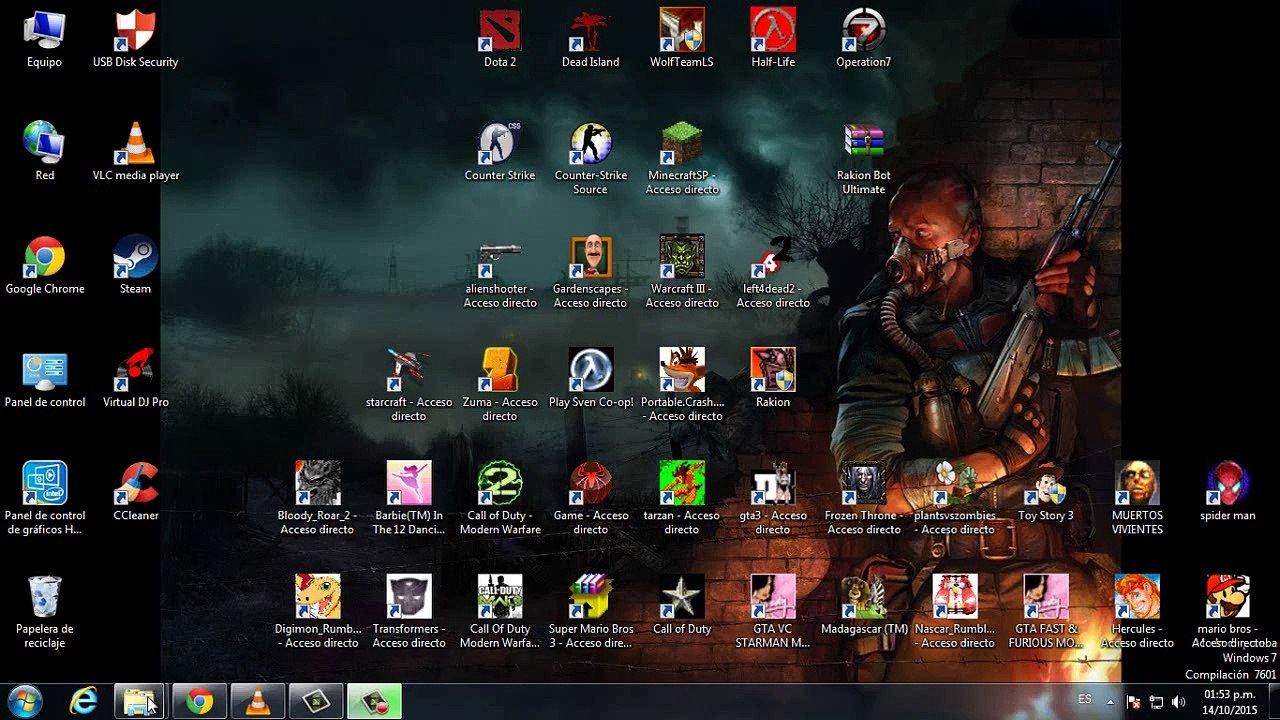Open Barbie(TM) In The 12 Dancing shortcut
The height and width of the screenshot is (720, 1280).
tap(409, 499)
